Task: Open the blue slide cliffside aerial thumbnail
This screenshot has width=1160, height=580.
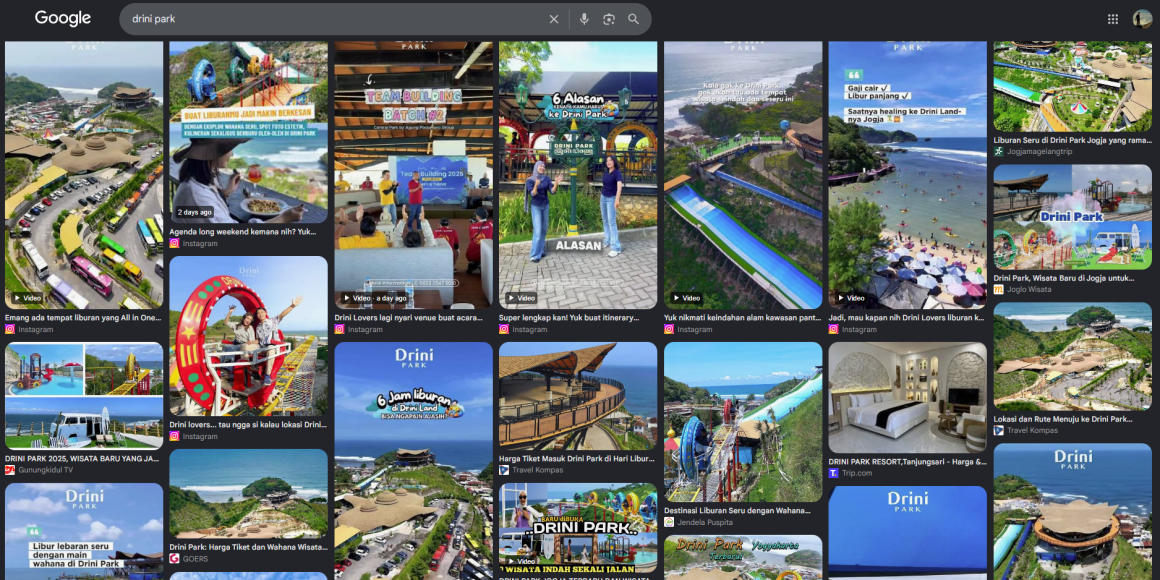Action: pyautogui.click(x=743, y=175)
